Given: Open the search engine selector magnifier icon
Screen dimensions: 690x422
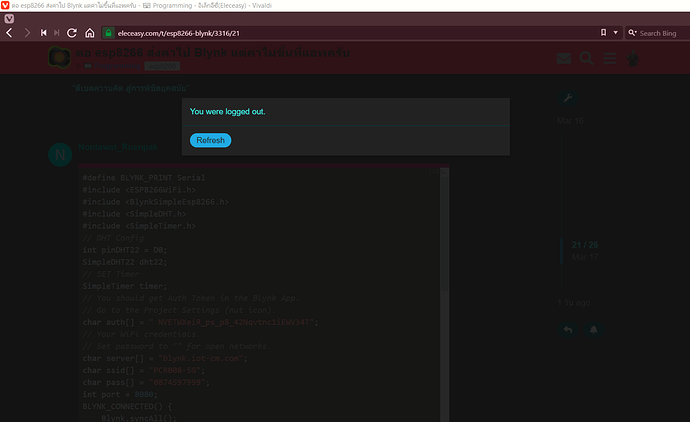Looking at the screenshot, I should coord(632,33).
